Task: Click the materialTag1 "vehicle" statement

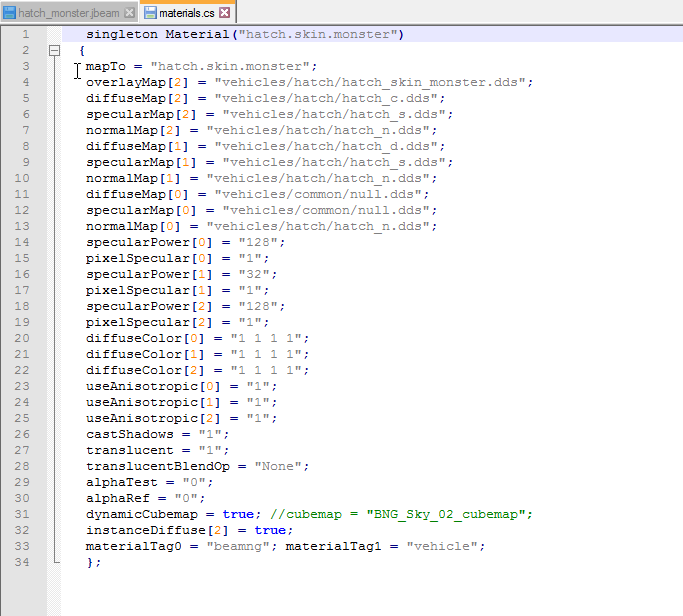Action: [385, 546]
